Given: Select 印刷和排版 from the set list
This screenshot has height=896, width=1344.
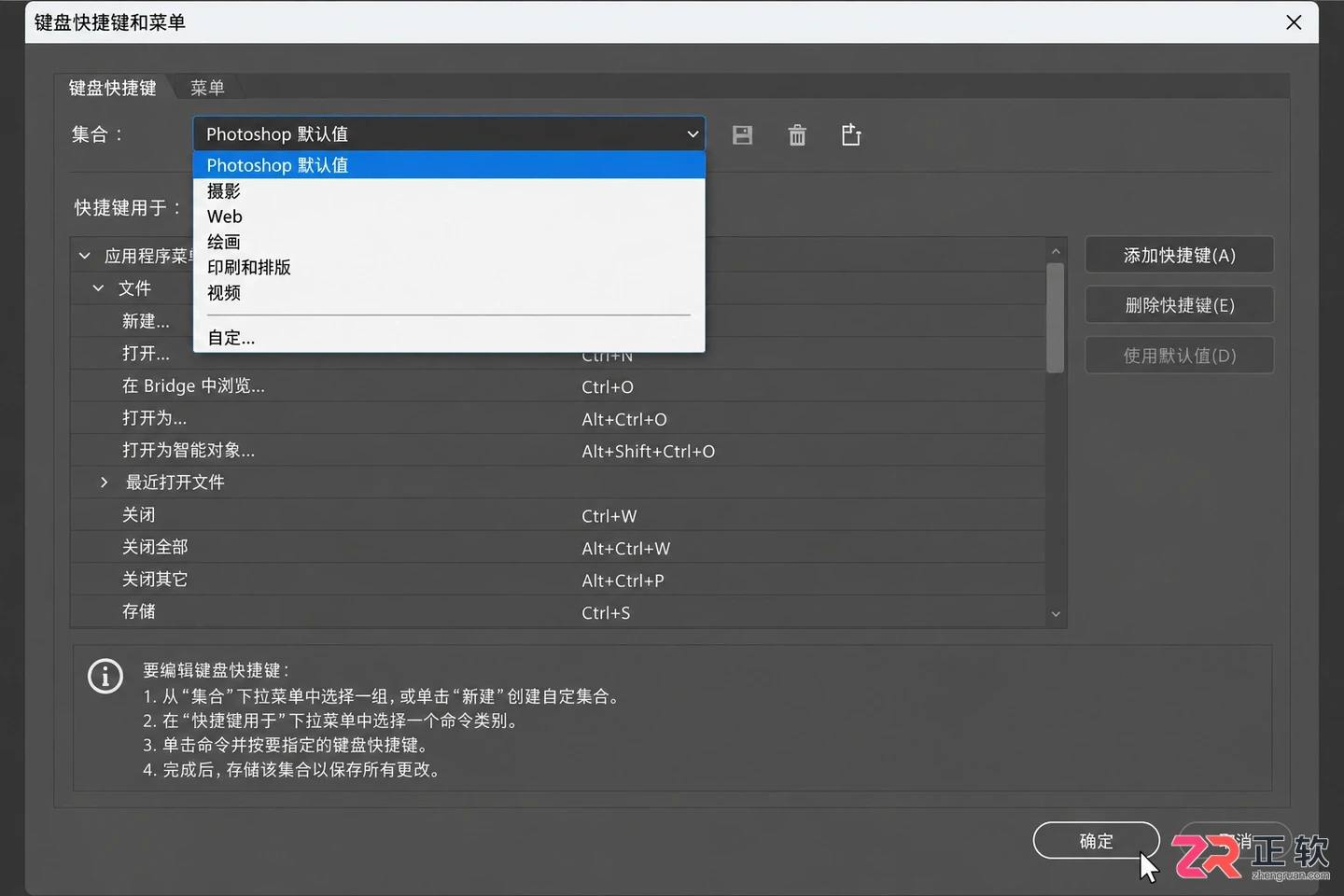Looking at the screenshot, I should (449, 267).
